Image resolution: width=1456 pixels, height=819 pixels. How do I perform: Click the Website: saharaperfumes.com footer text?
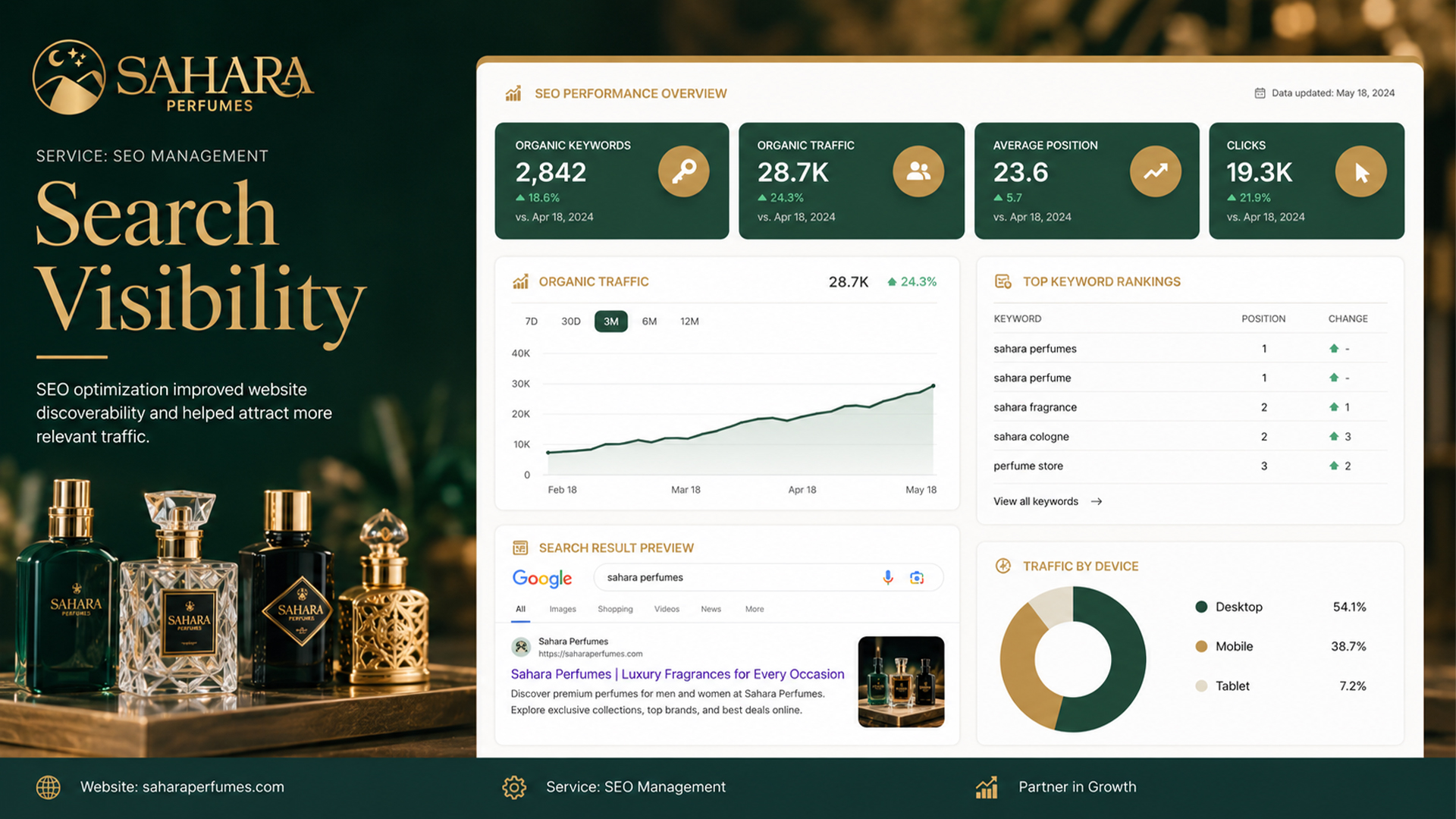pos(182,787)
